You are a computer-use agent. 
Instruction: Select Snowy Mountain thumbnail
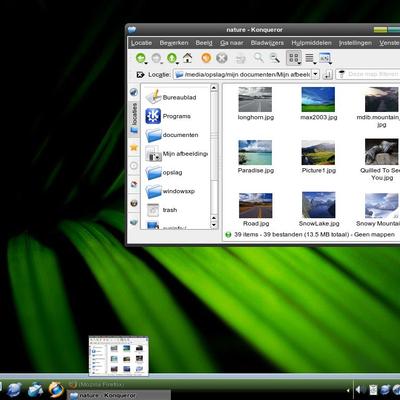[382, 206]
